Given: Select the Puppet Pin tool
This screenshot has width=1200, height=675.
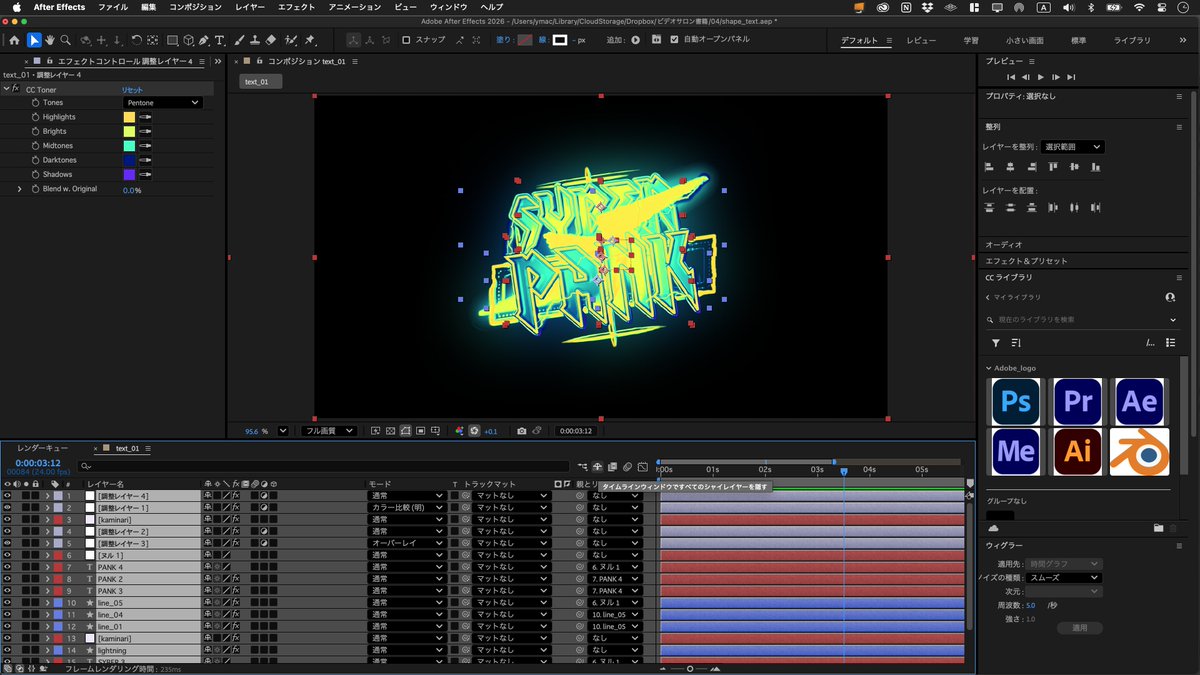Looking at the screenshot, I should tap(310, 40).
